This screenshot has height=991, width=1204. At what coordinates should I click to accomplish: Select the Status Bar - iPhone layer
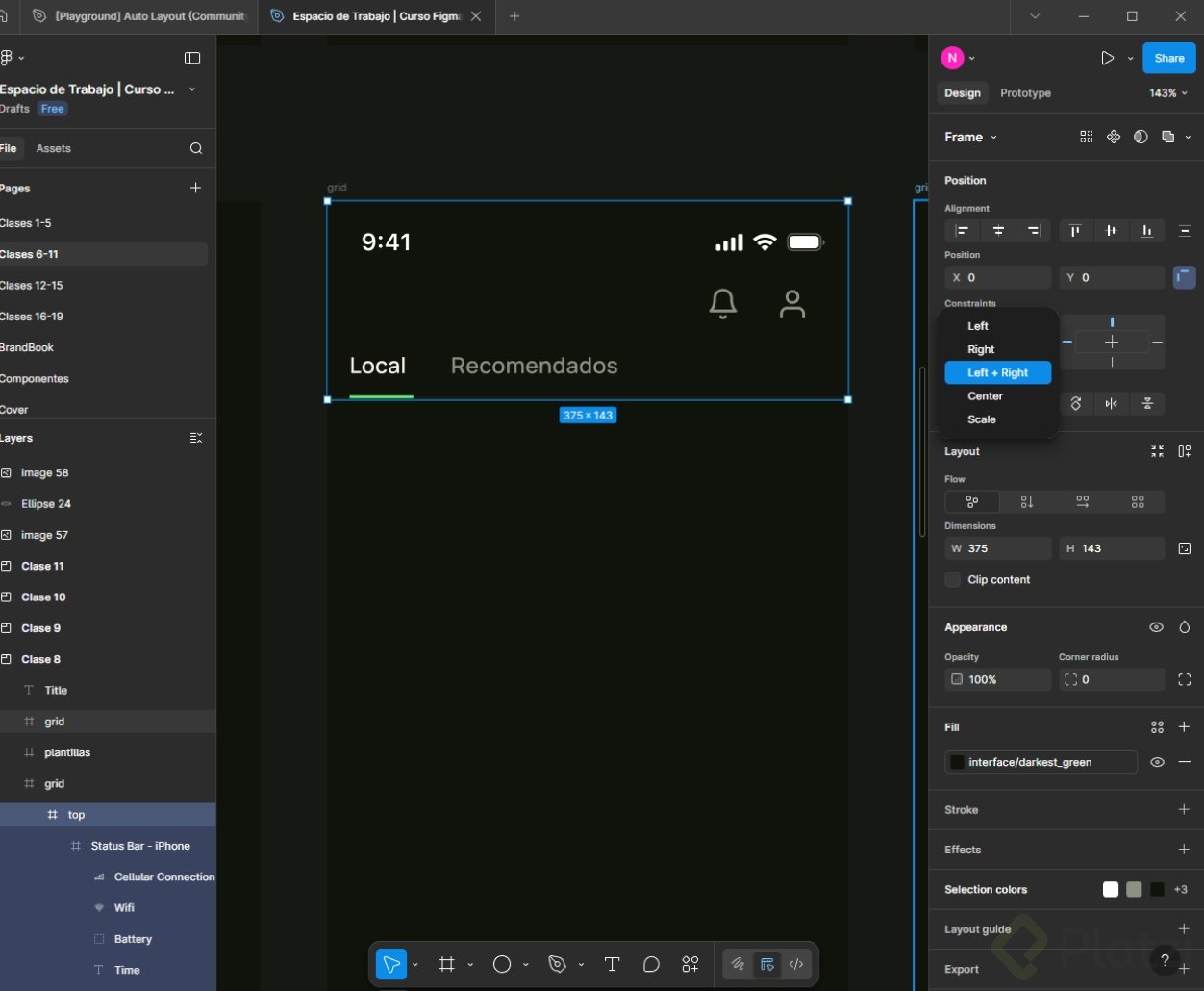click(140, 846)
